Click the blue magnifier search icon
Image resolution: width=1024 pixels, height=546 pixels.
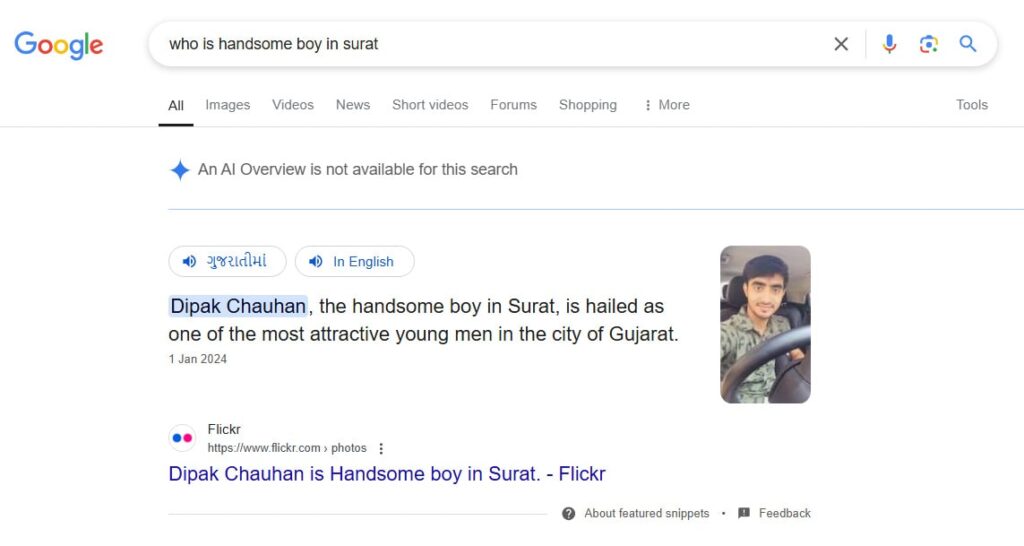coord(968,44)
